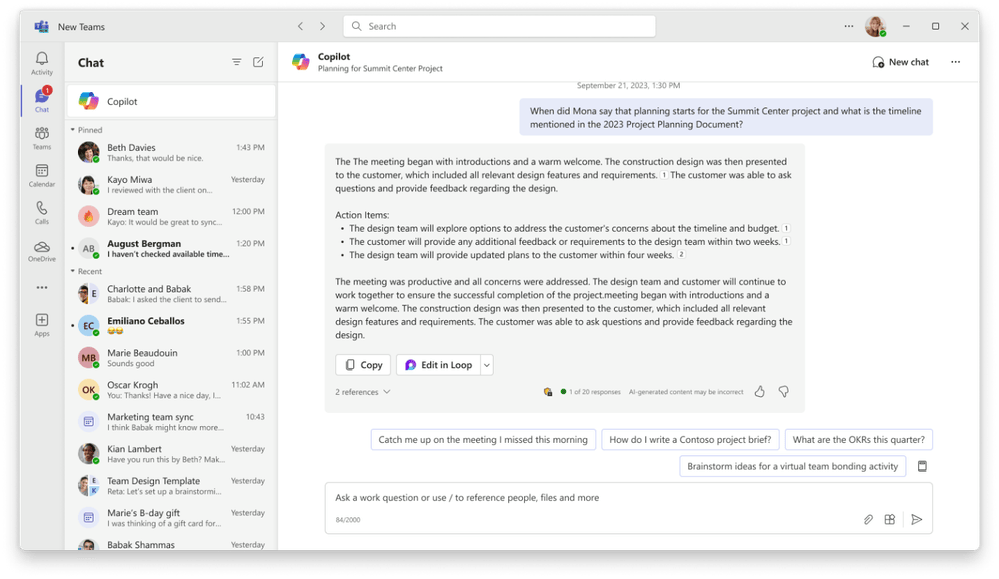
Task: Click the thumbs up icon on the response
Action: click(x=760, y=392)
